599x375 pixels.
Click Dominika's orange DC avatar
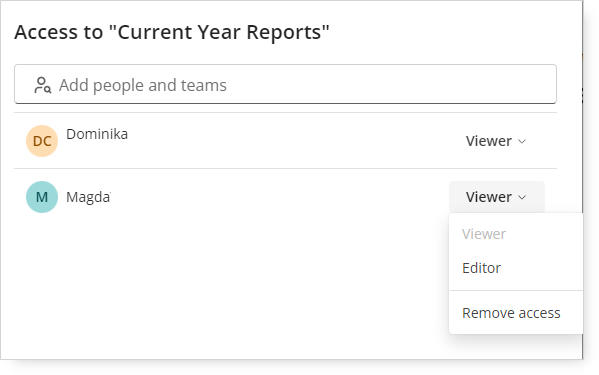42,141
